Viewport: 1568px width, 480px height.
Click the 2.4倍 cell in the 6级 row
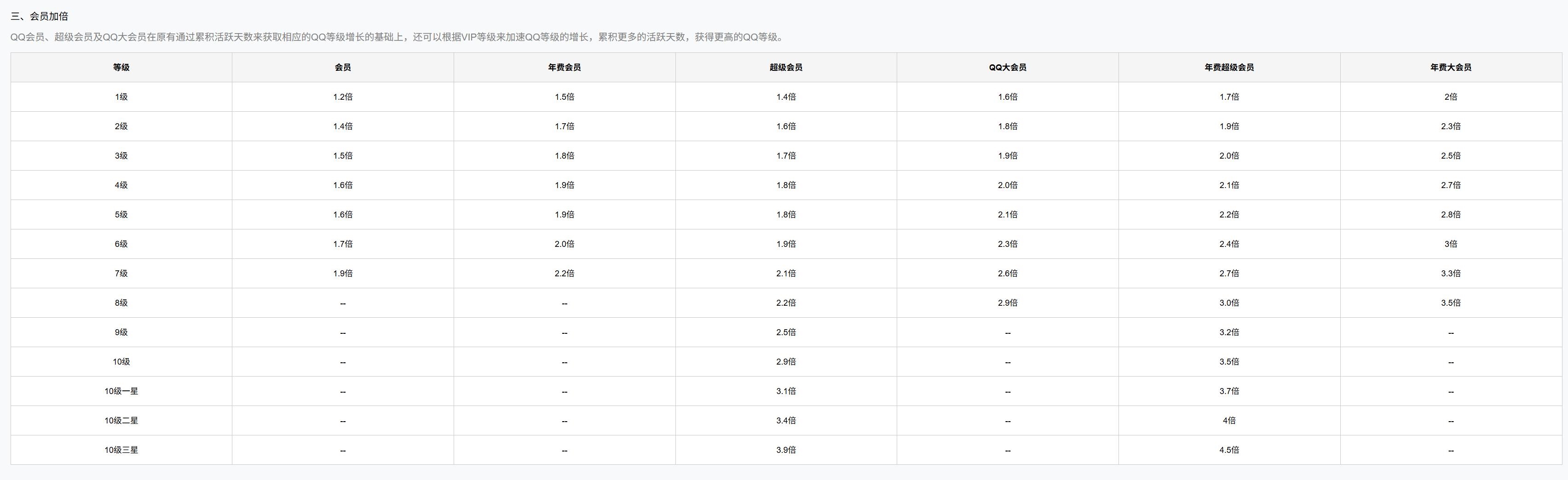click(1229, 244)
